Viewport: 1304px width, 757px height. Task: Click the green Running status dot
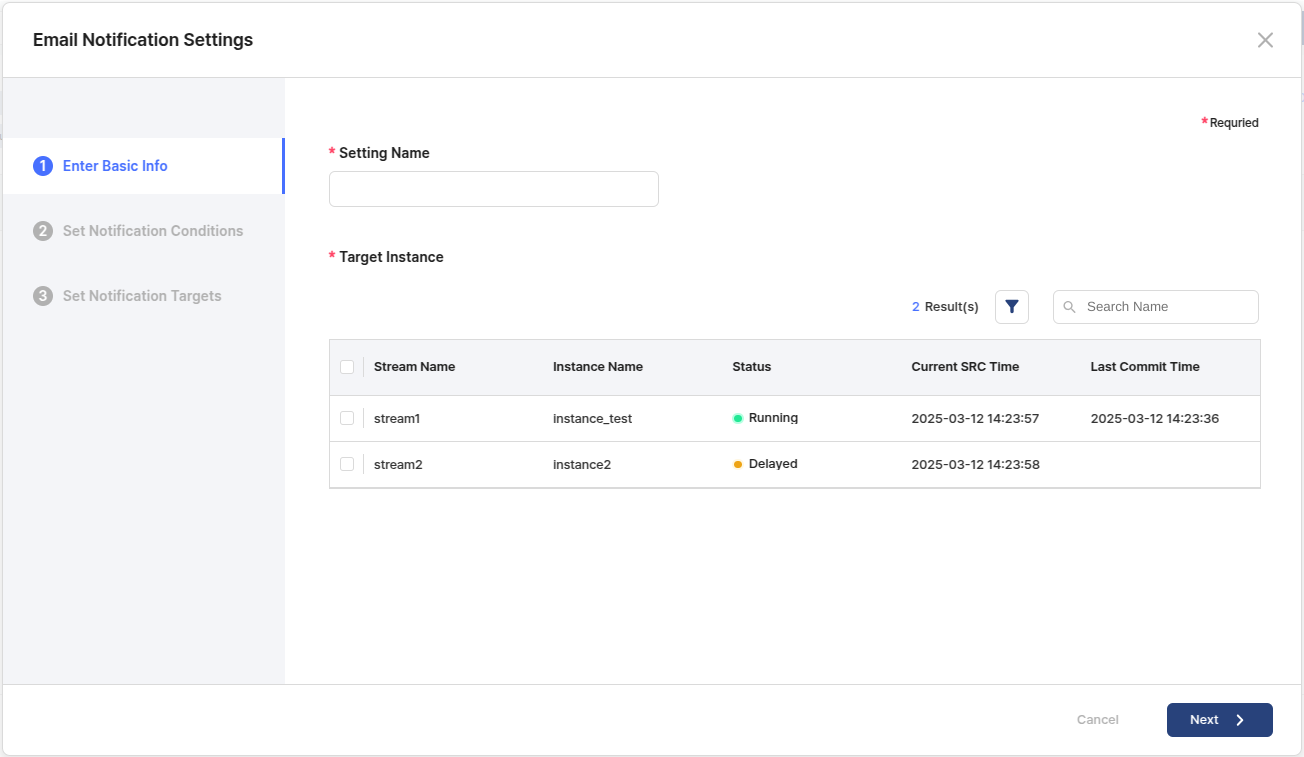(x=738, y=419)
